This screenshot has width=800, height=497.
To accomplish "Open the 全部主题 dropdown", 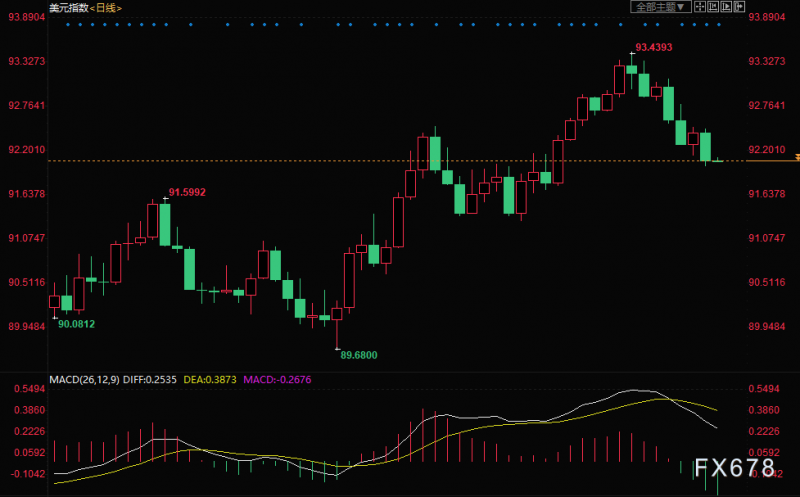I will [661, 7].
